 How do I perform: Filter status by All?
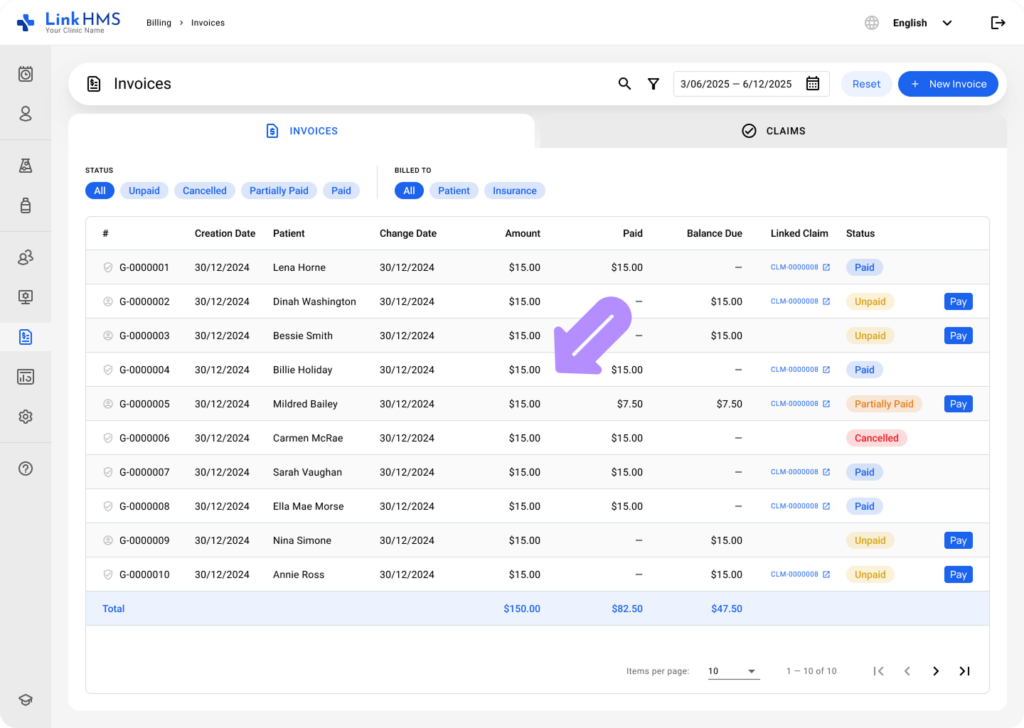click(99, 191)
